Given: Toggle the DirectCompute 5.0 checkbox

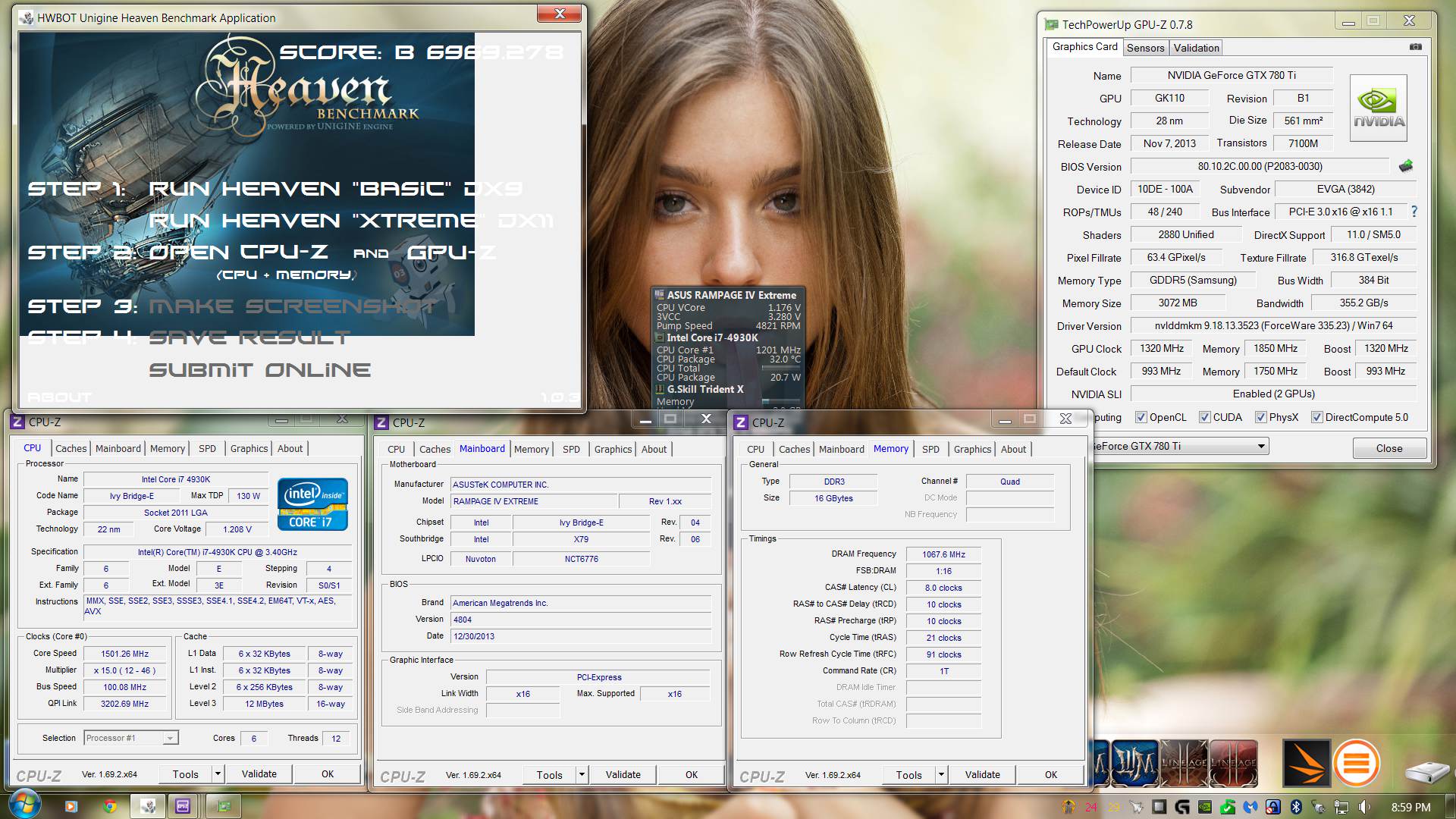Looking at the screenshot, I should click(1316, 417).
